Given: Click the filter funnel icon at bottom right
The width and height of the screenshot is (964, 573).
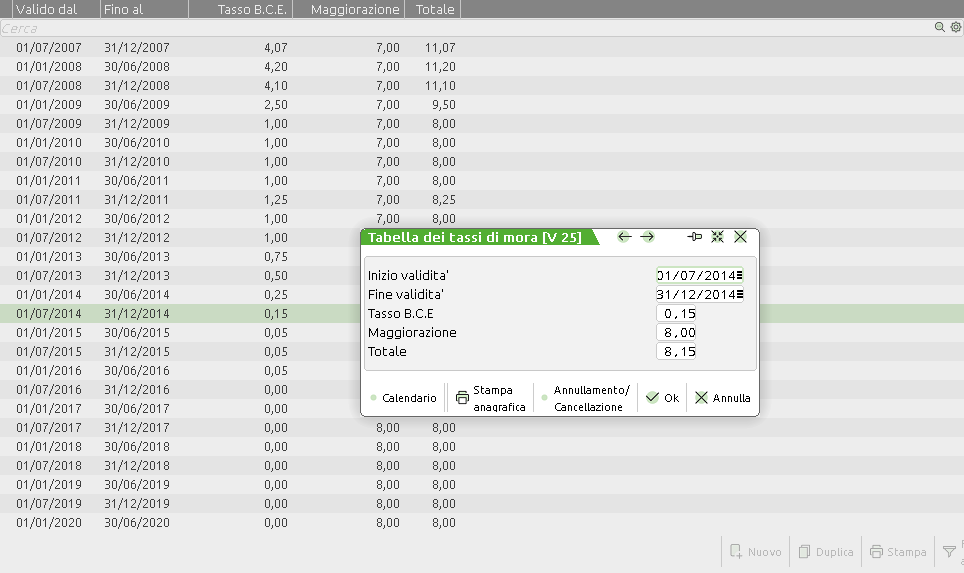Looking at the screenshot, I should tap(949, 551).
